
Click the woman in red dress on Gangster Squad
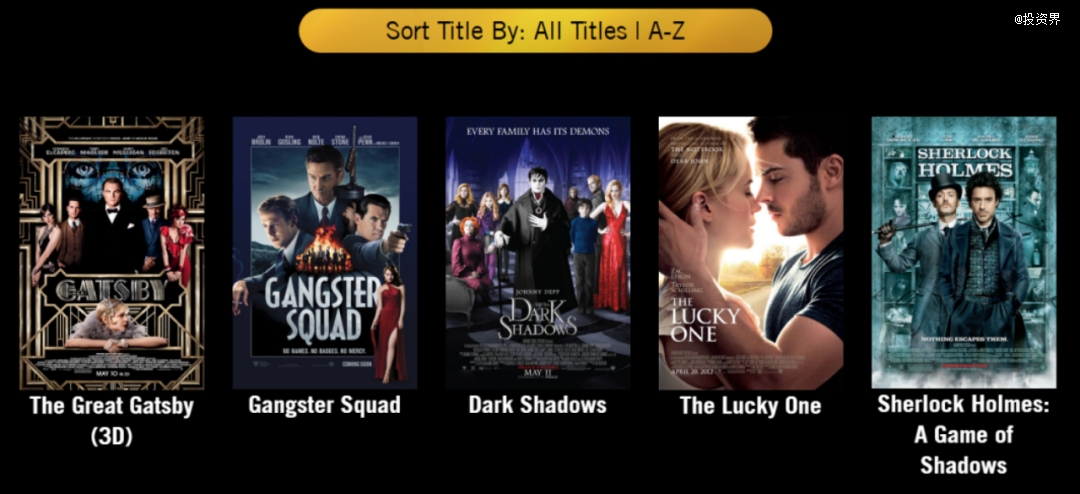[x=388, y=324]
